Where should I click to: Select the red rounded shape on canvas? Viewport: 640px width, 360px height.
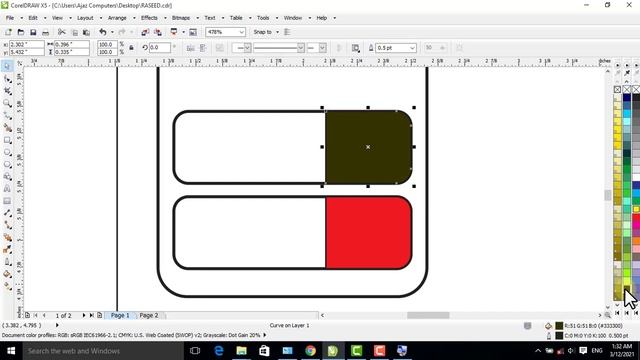coord(368,232)
